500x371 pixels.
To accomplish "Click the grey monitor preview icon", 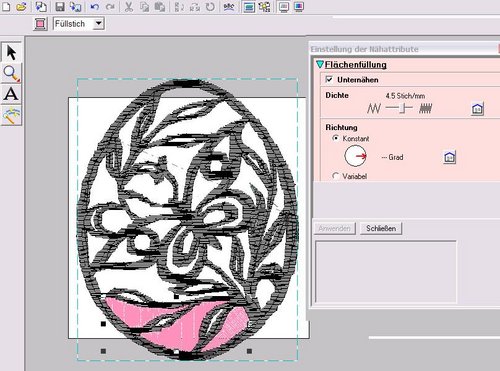I will [x=284, y=7].
